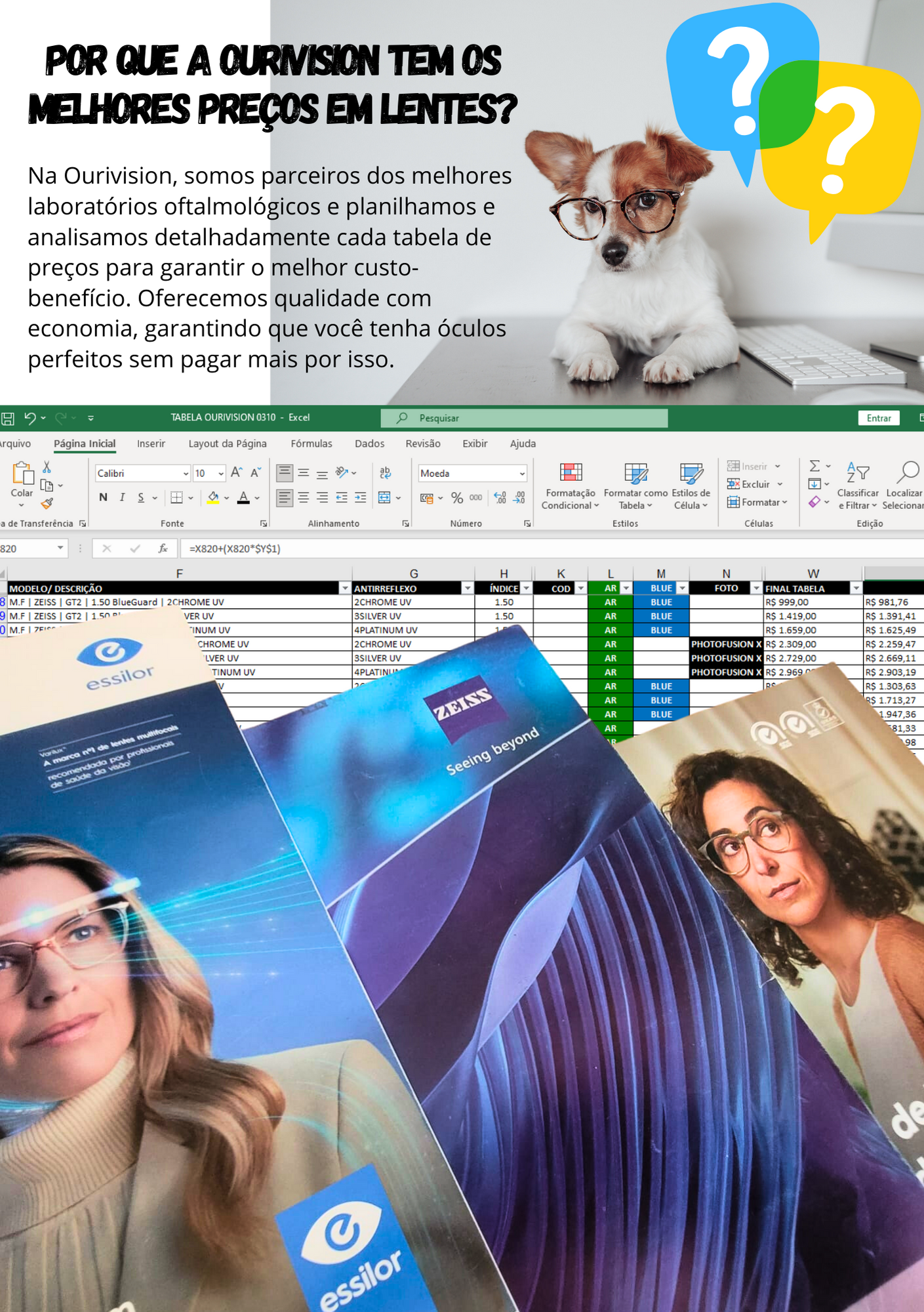
Task: Toggle italic formatting
Action: 122,497
